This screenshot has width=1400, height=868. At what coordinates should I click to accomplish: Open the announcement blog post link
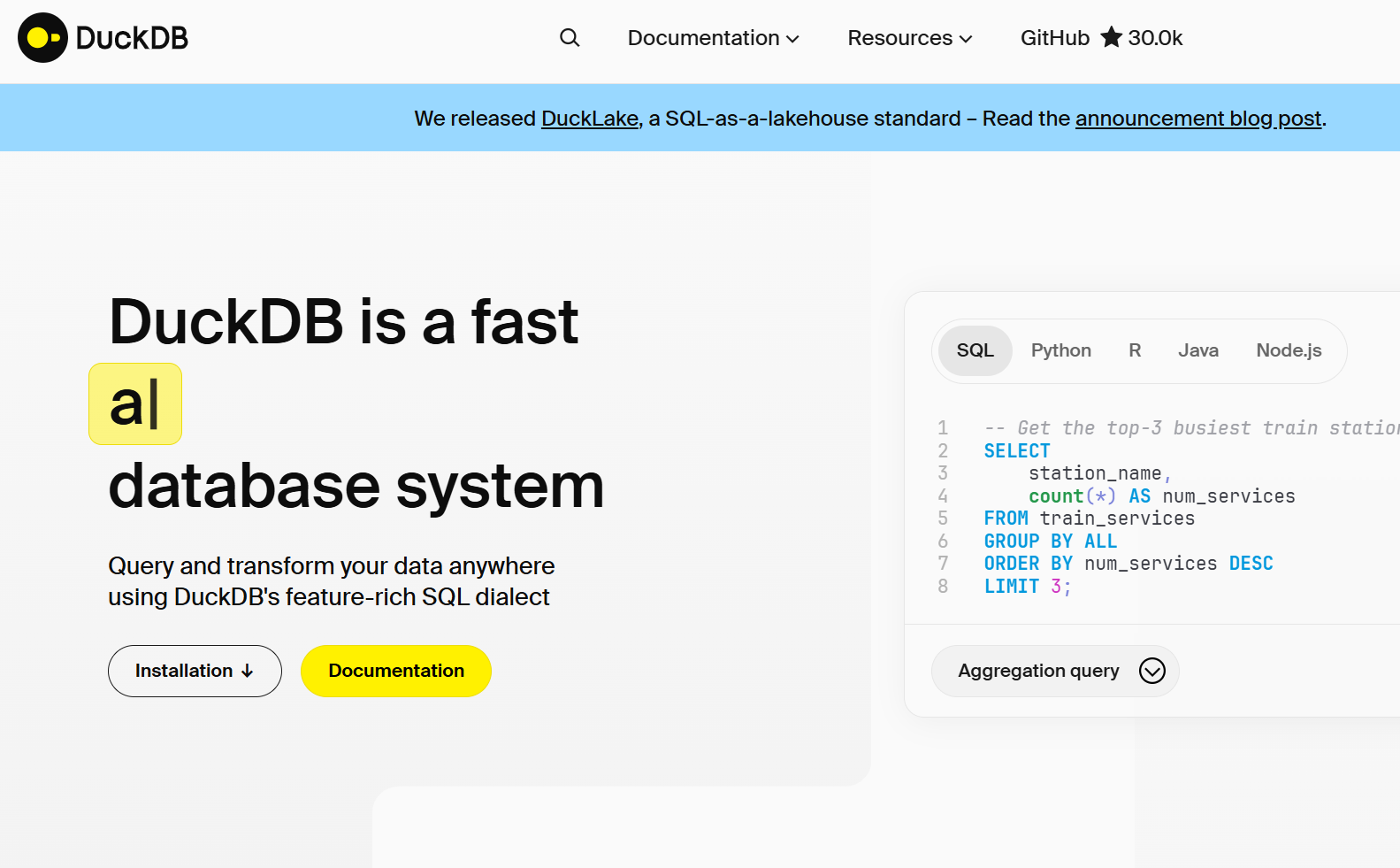(x=1198, y=119)
